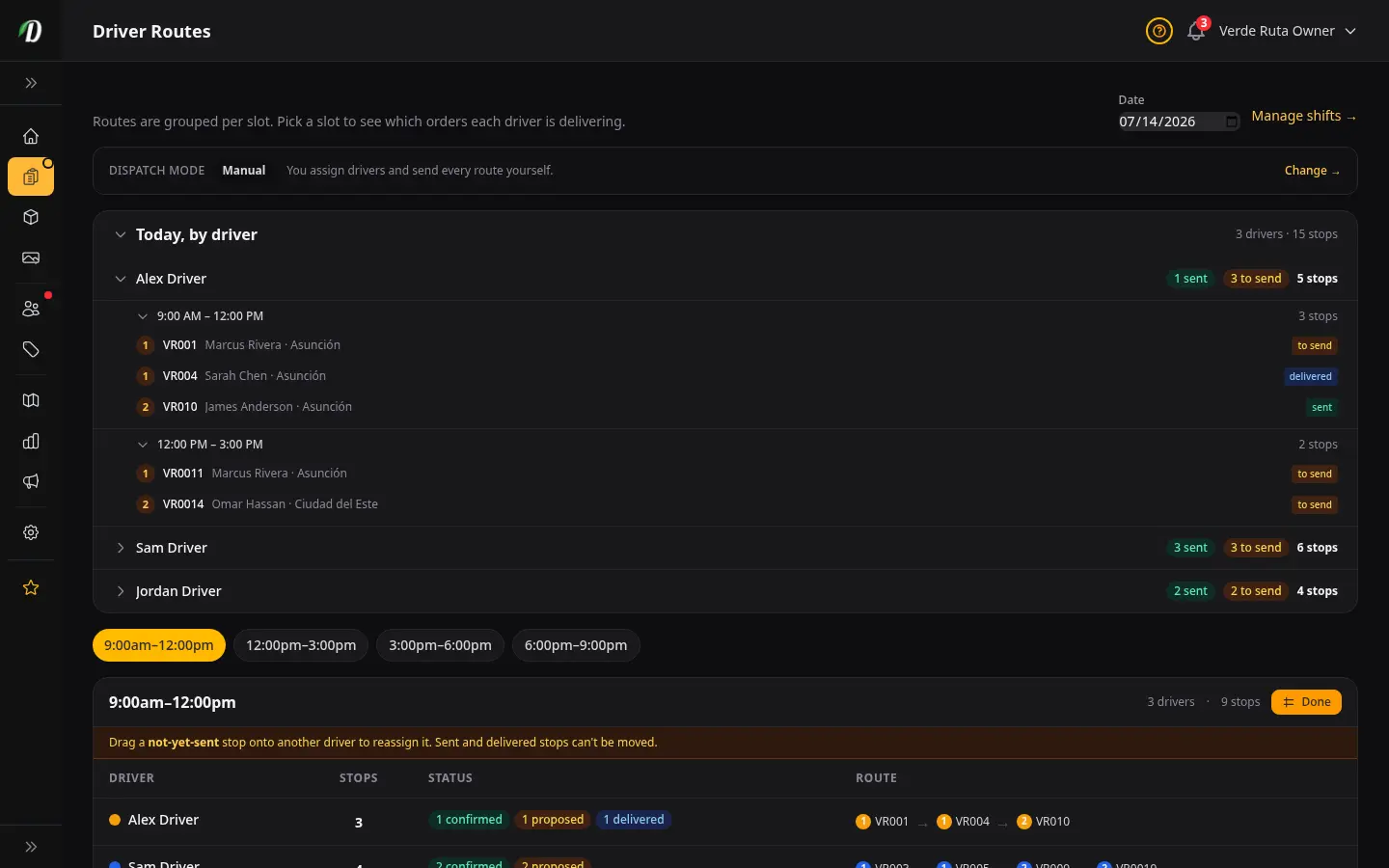Click the green leaf app logo
1389x868 pixels.
[31, 31]
